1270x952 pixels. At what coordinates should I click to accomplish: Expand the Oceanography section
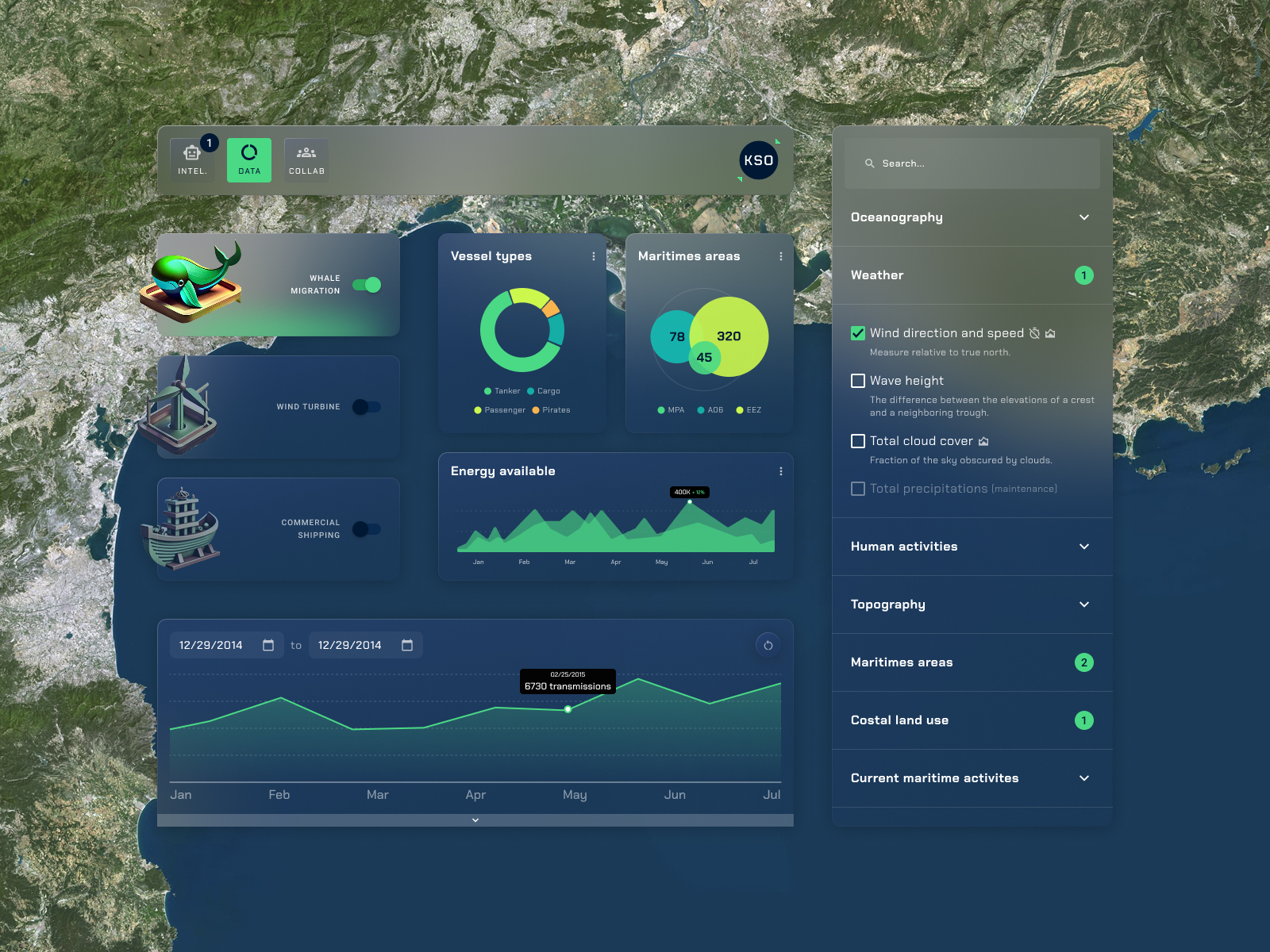click(972, 217)
